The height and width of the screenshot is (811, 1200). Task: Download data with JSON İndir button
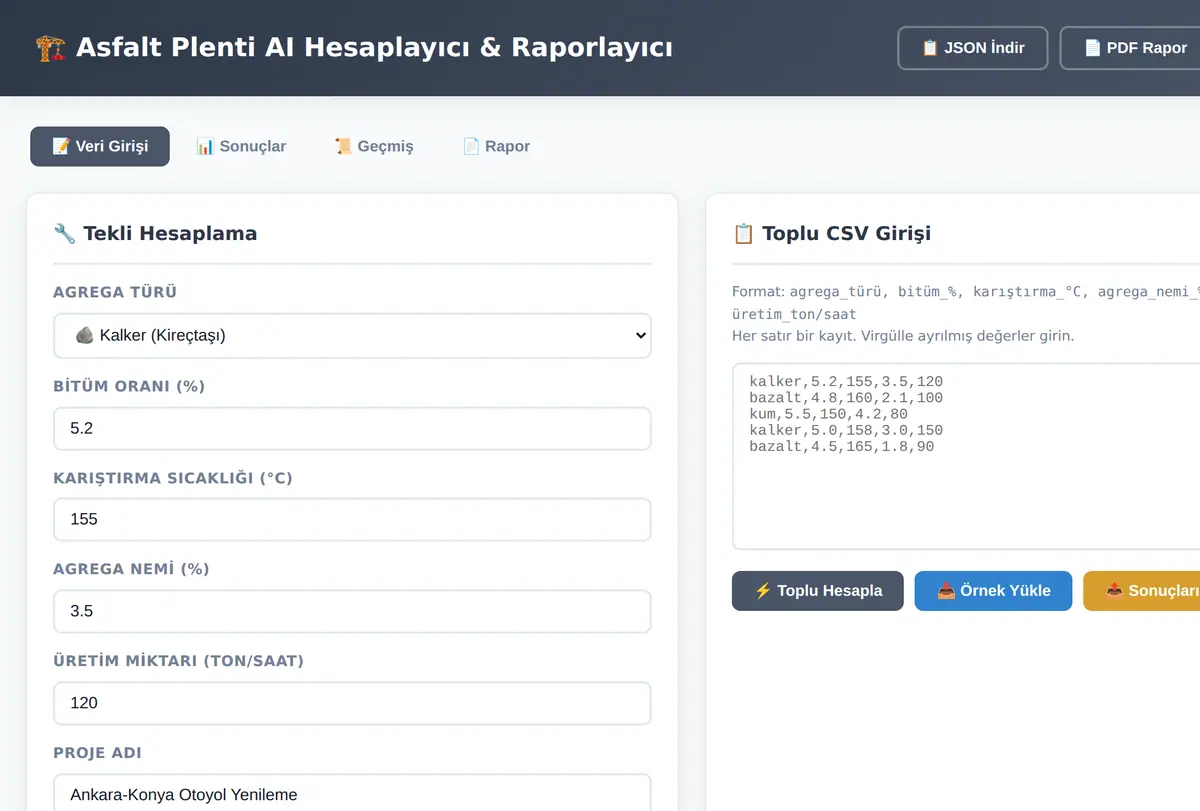(973, 48)
